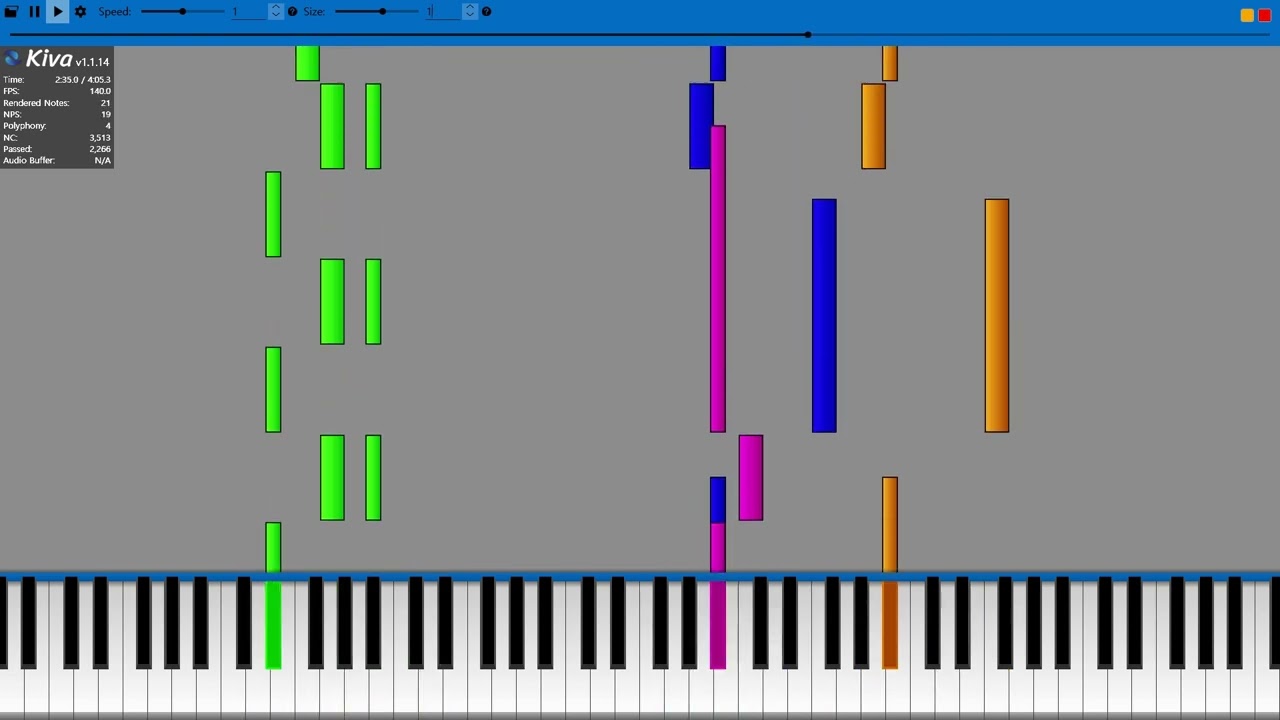Image resolution: width=1280 pixels, height=720 pixels.
Task: Click the green highlighted piano key
Action: pos(273,625)
